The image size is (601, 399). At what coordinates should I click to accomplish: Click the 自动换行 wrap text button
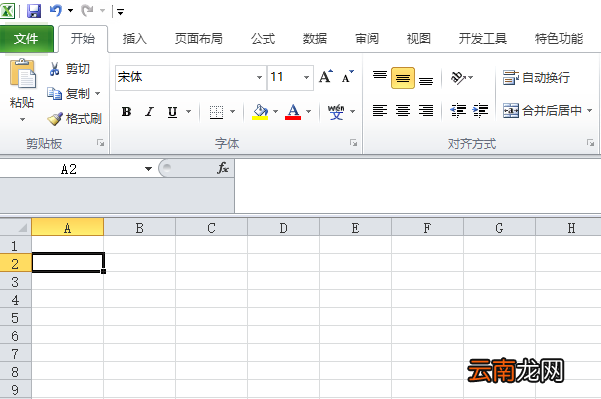coord(536,77)
